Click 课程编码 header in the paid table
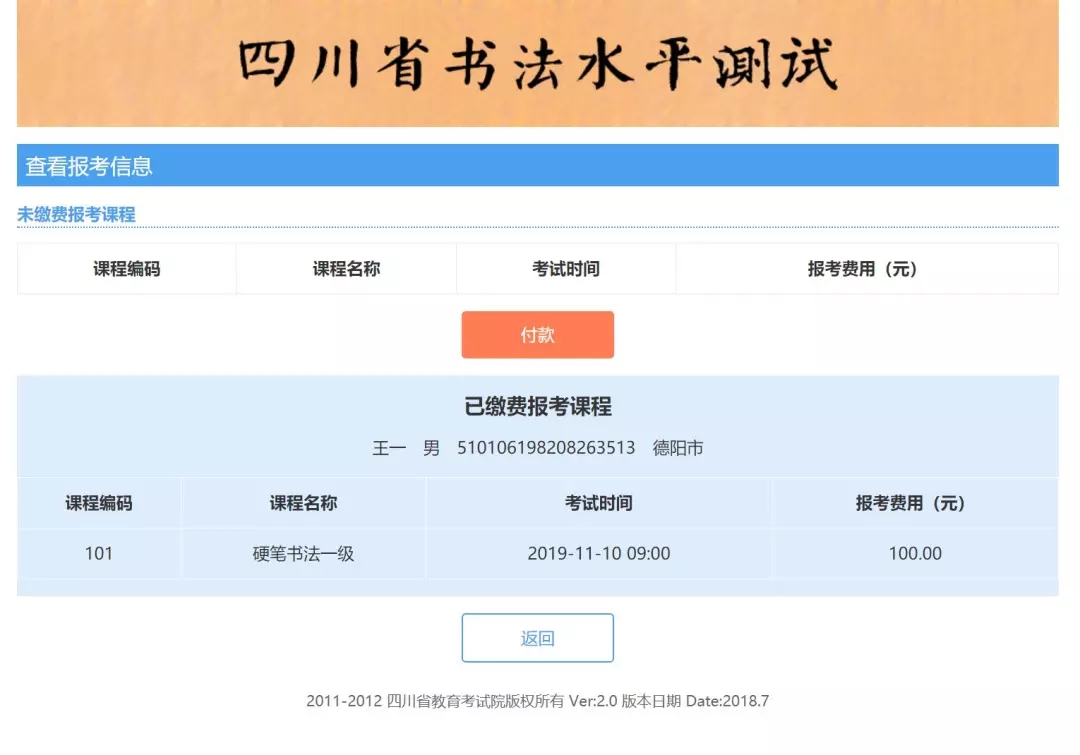 [99, 503]
